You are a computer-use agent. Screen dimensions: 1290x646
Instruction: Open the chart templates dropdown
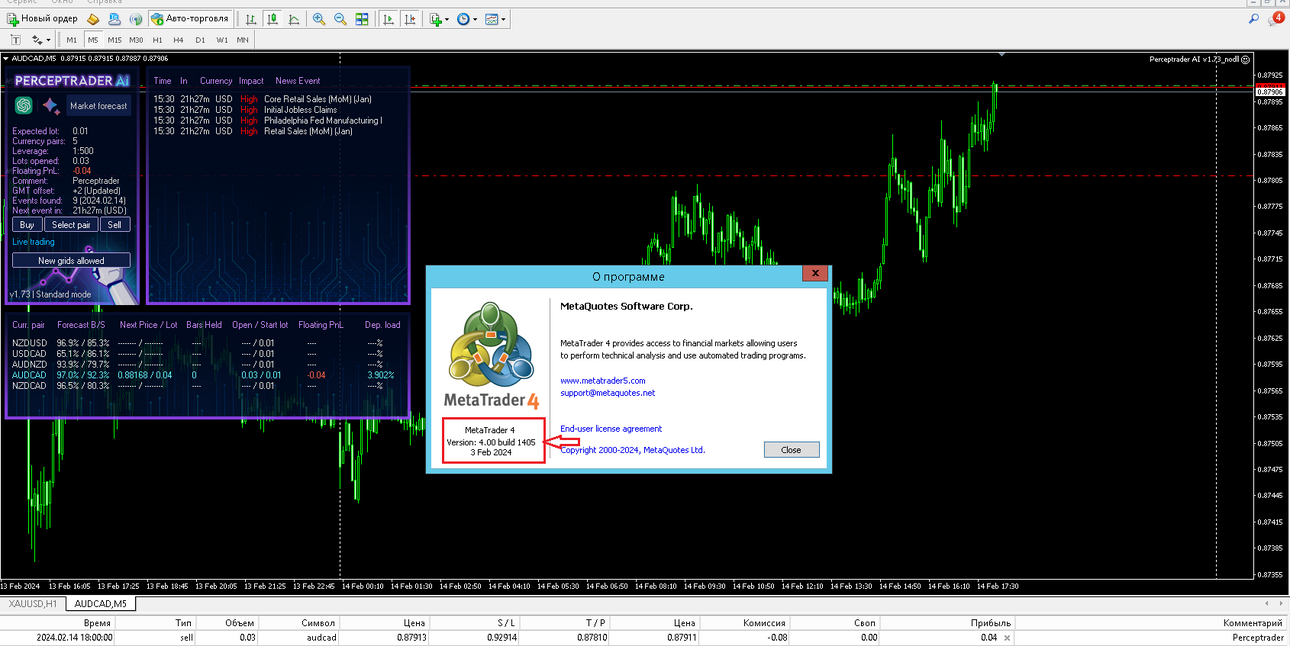(x=496, y=19)
